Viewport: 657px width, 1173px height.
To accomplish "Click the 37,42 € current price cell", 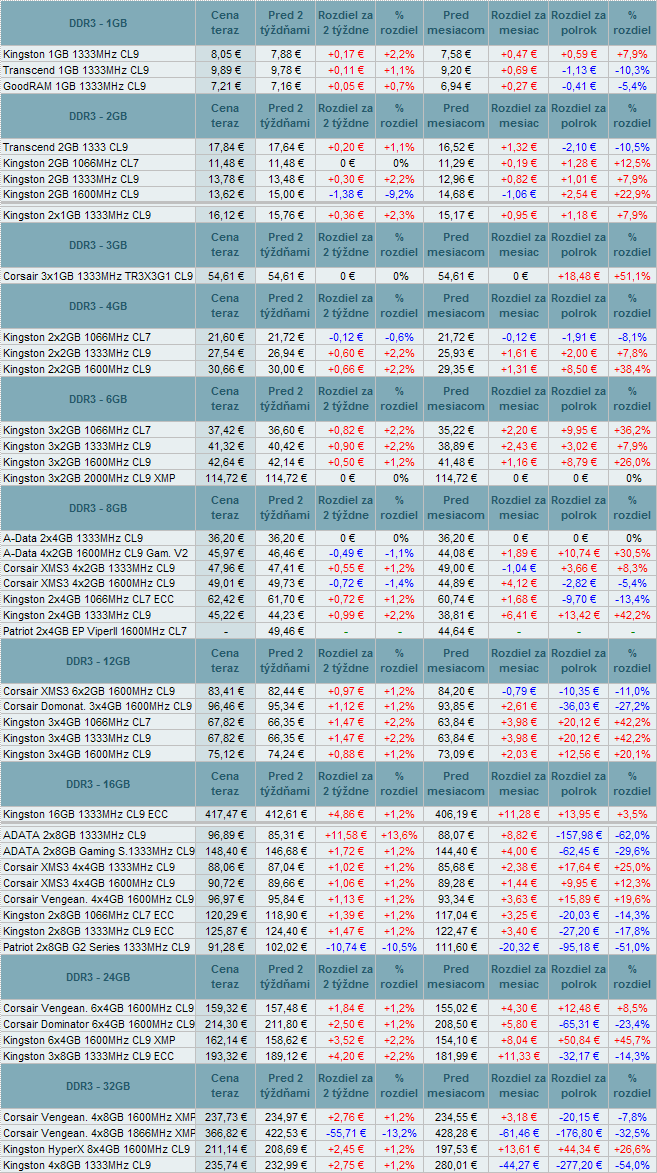I will [224, 431].
